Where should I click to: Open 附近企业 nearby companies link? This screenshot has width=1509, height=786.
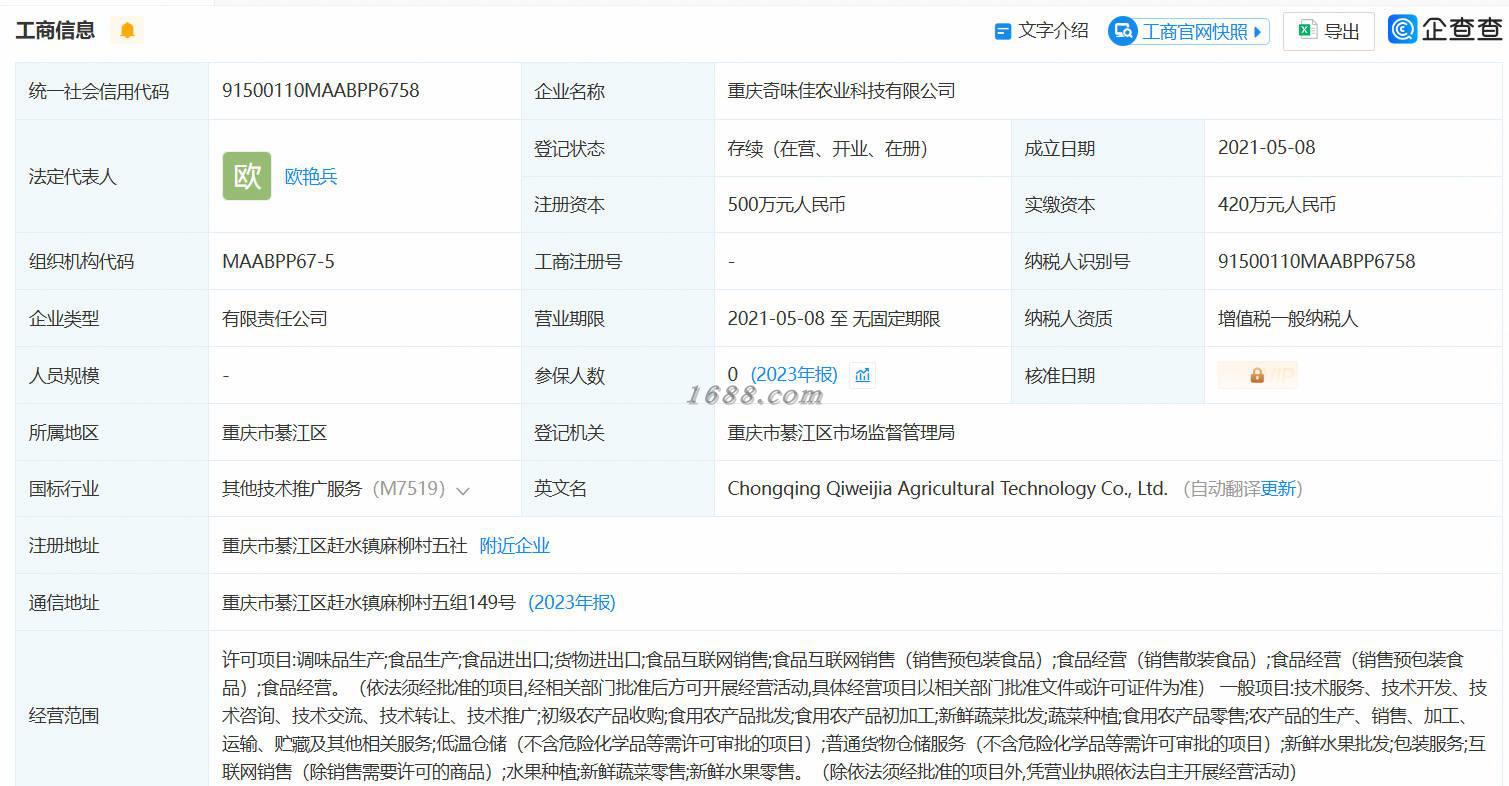[515, 546]
